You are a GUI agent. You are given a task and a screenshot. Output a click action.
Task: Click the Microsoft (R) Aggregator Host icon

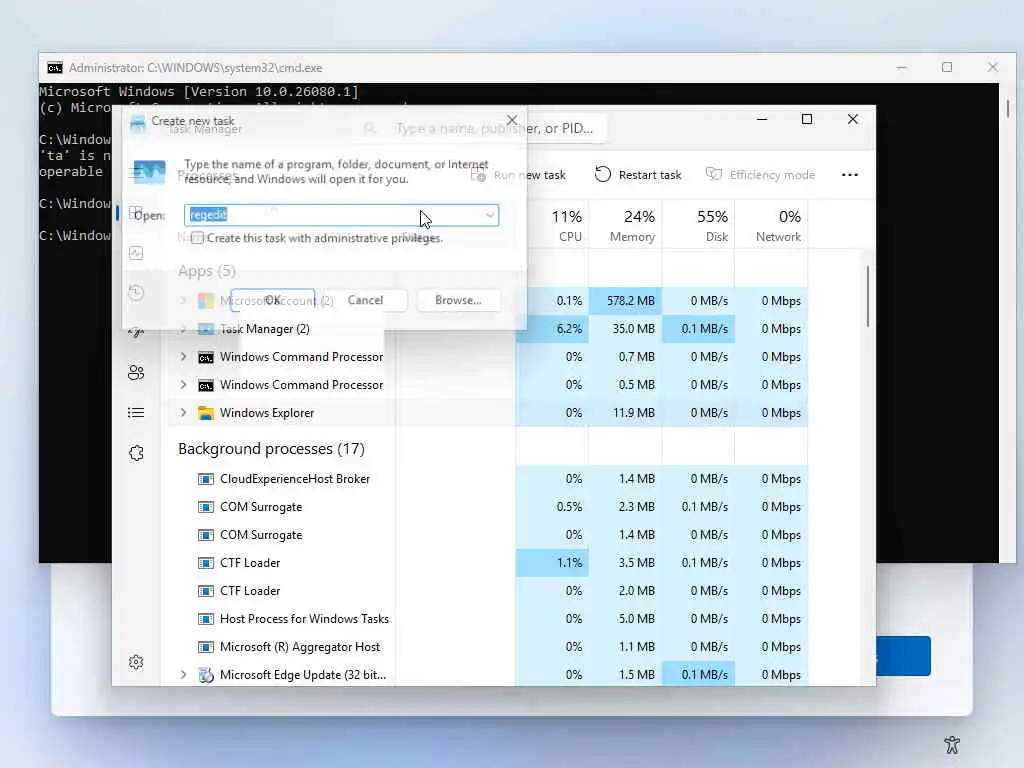click(206, 647)
